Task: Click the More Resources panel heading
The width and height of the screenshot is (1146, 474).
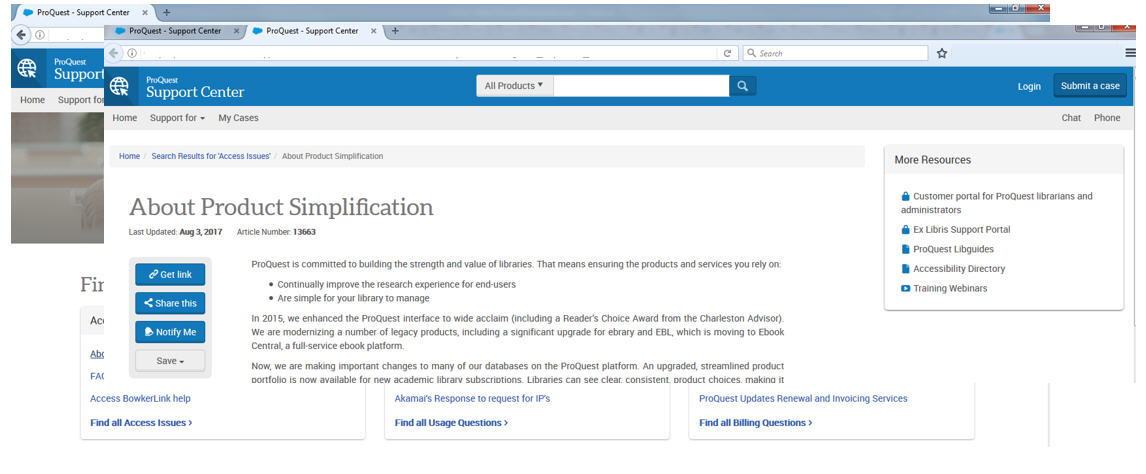Action: tap(933, 160)
